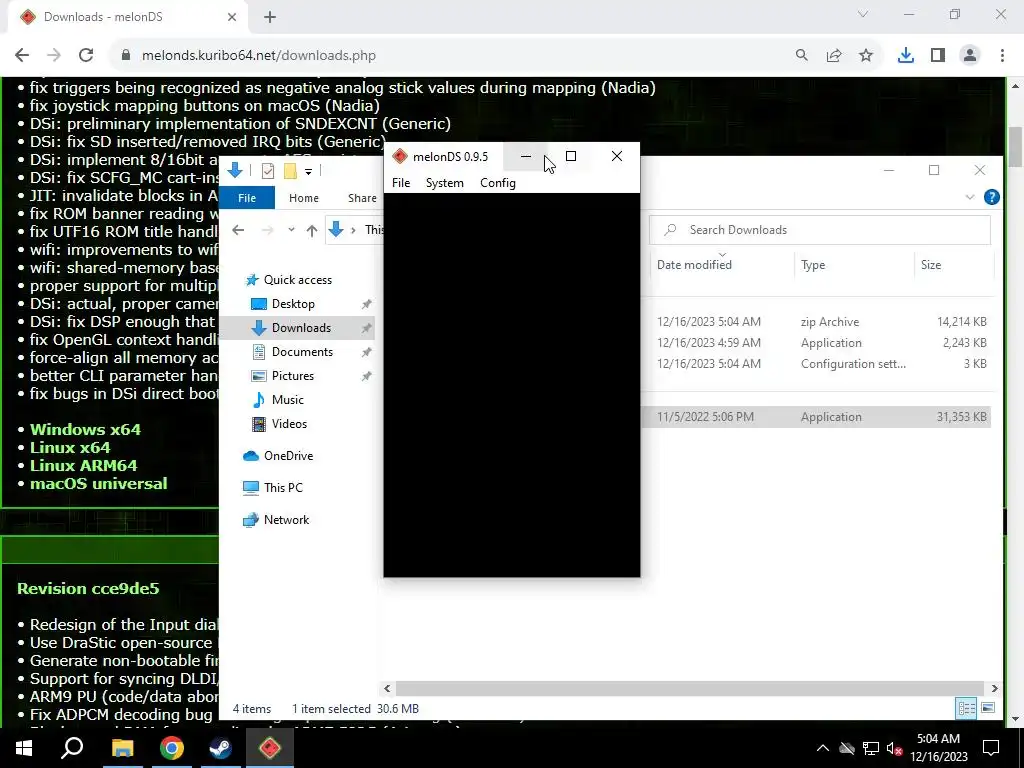
Task: Open a new Chrome tab
Action: click(270, 17)
